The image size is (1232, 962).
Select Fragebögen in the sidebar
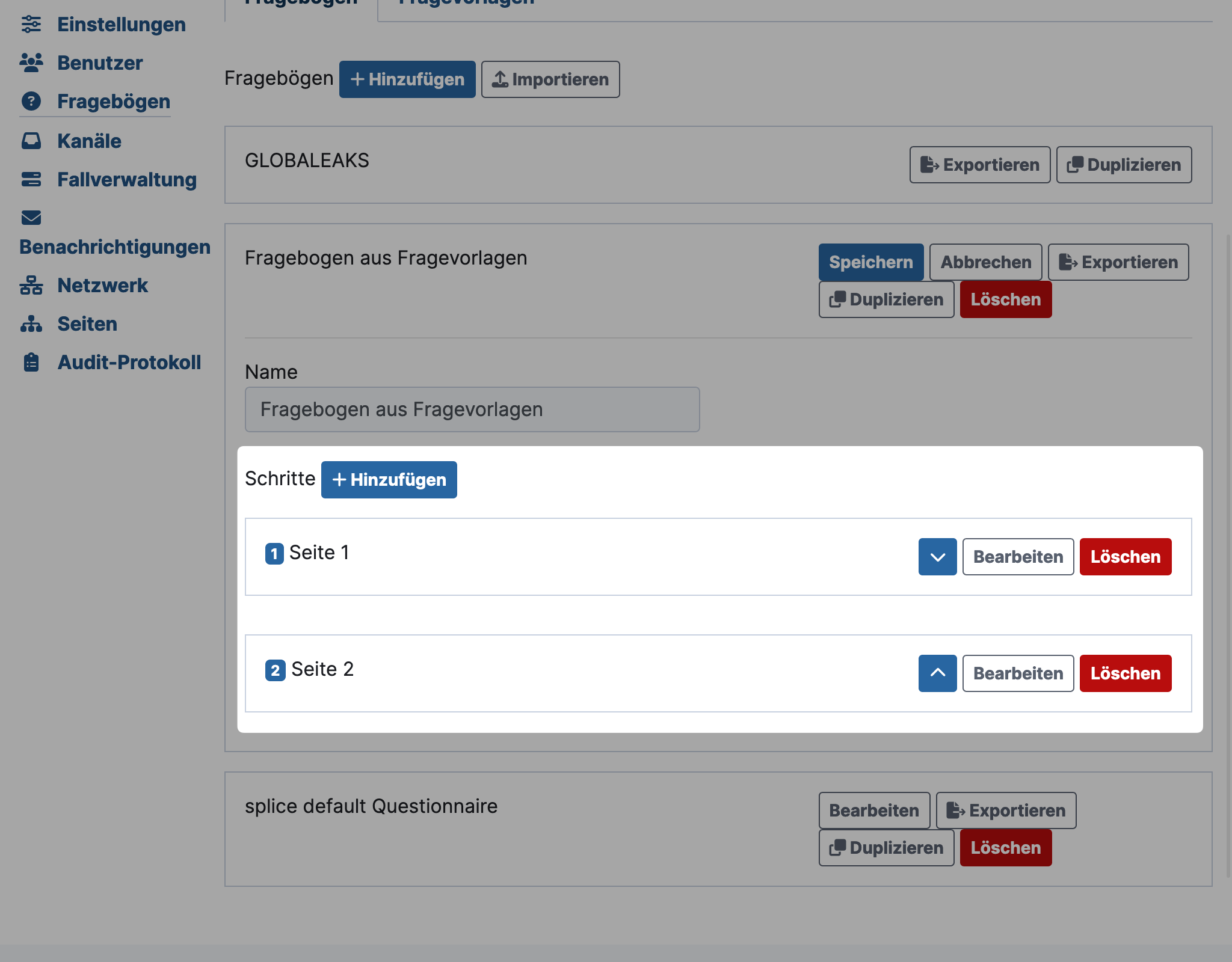(114, 102)
